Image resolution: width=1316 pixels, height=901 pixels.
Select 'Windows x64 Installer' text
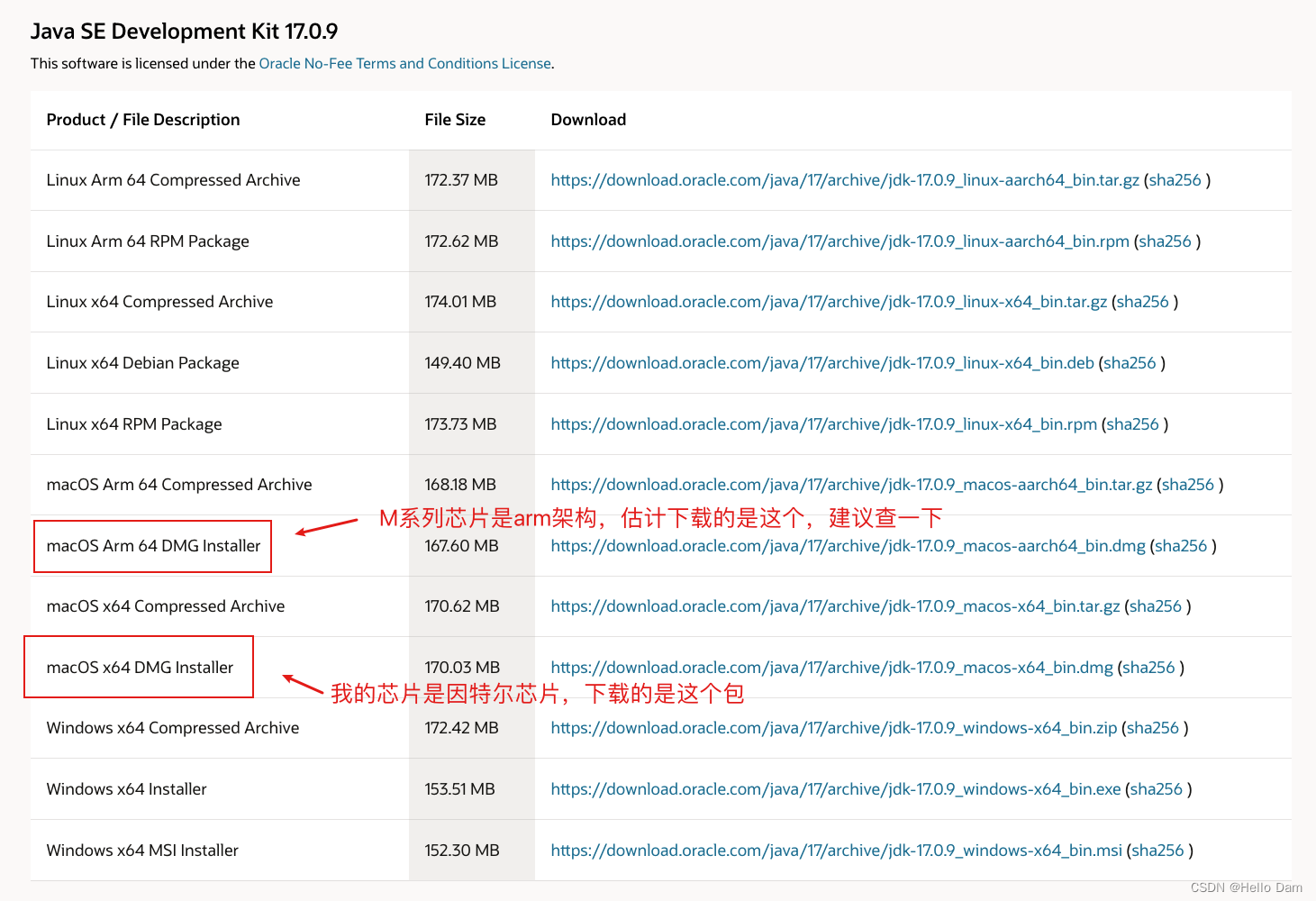coord(126,789)
